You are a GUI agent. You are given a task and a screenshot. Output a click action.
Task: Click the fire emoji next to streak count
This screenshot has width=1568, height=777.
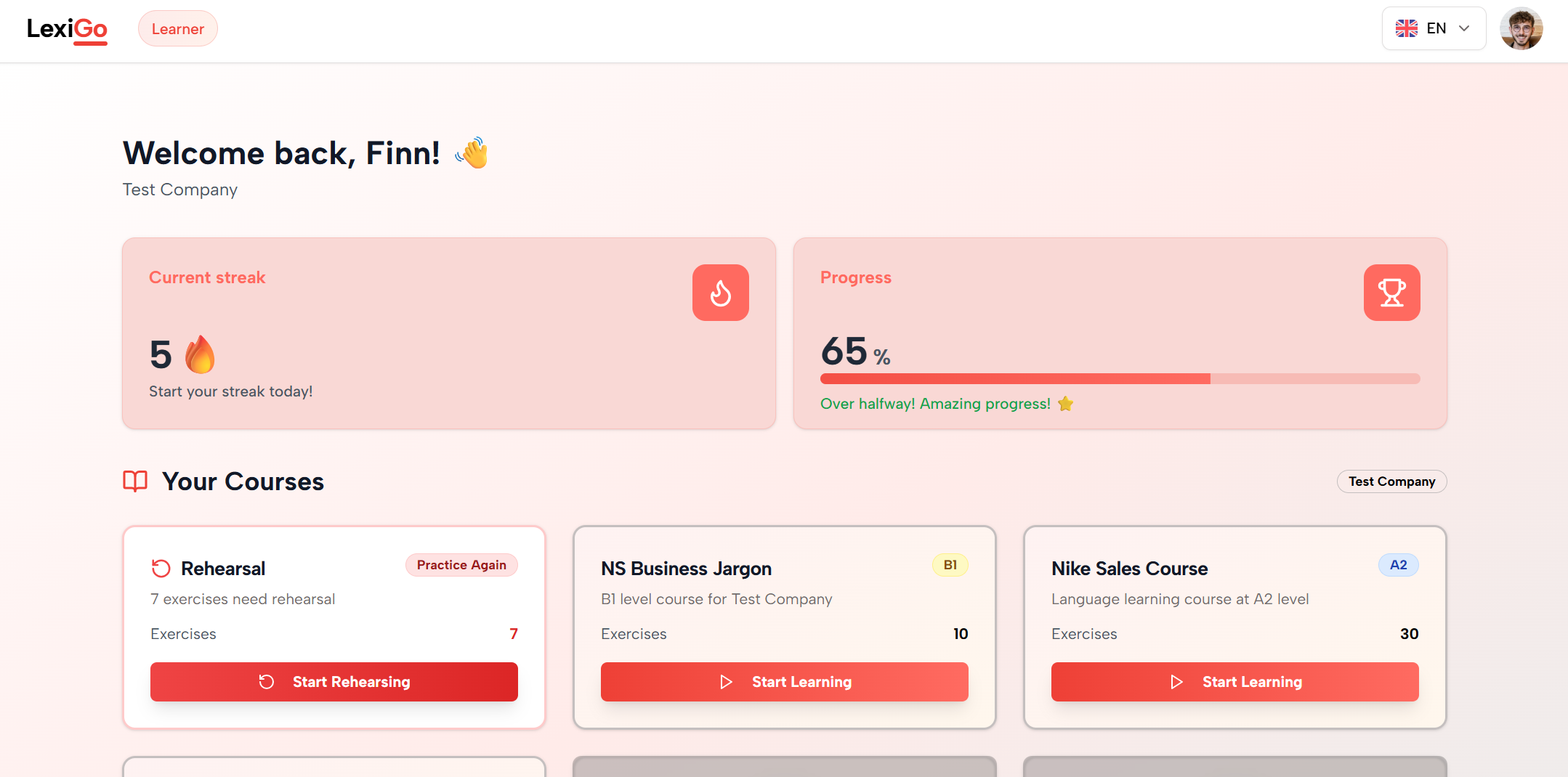point(200,354)
